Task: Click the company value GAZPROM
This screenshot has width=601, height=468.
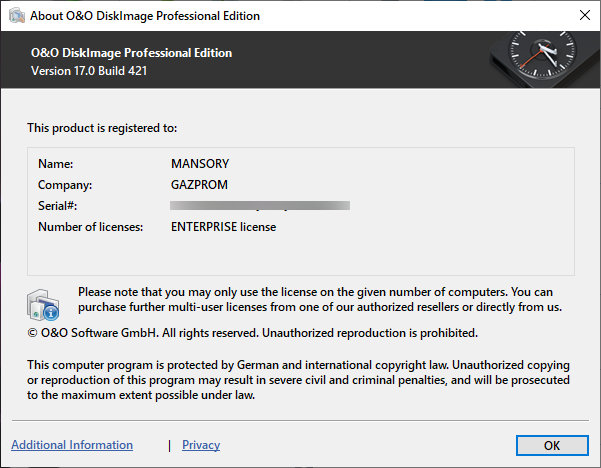Action: click(x=200, y=184)
